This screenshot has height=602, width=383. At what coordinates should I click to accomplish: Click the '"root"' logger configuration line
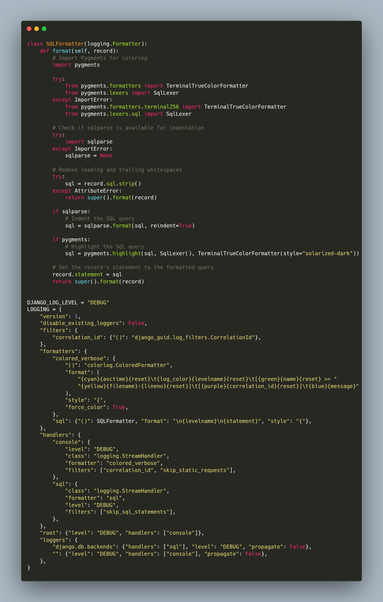122,533
